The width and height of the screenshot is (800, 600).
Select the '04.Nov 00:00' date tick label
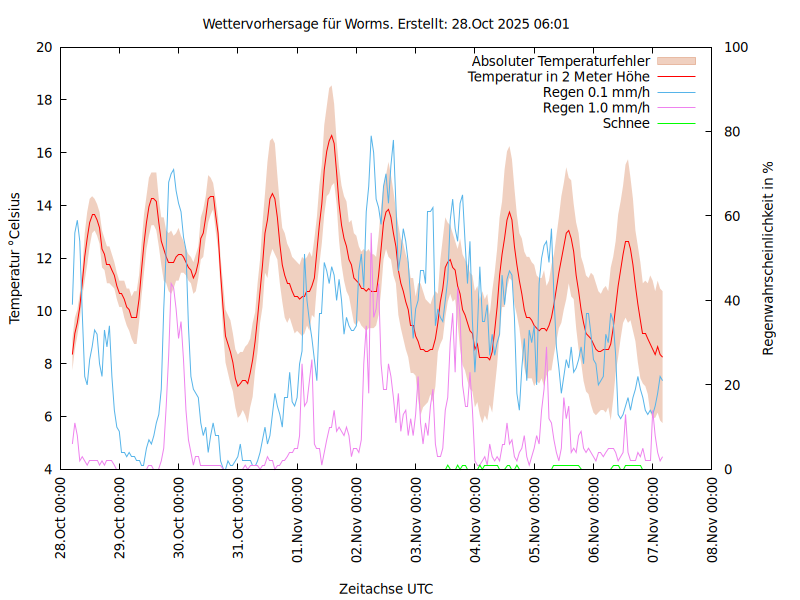pyautogui.click(x=476, y=519)
